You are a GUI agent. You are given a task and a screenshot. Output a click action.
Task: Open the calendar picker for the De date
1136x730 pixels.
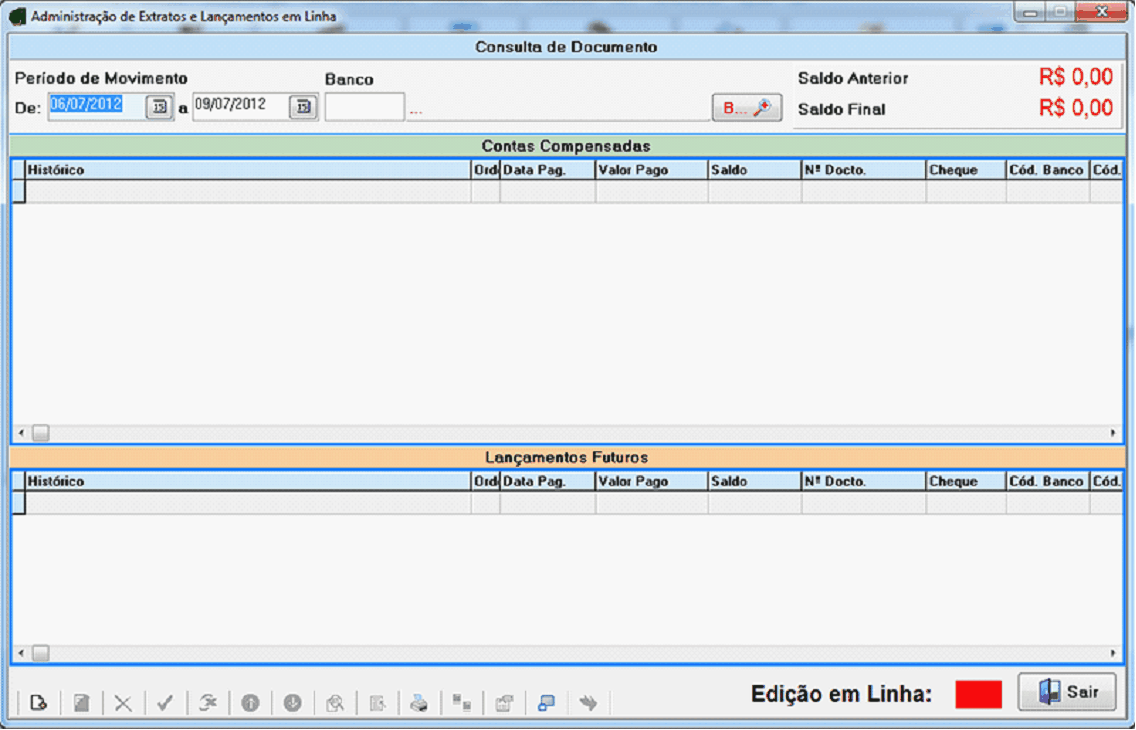coord(159,108)
